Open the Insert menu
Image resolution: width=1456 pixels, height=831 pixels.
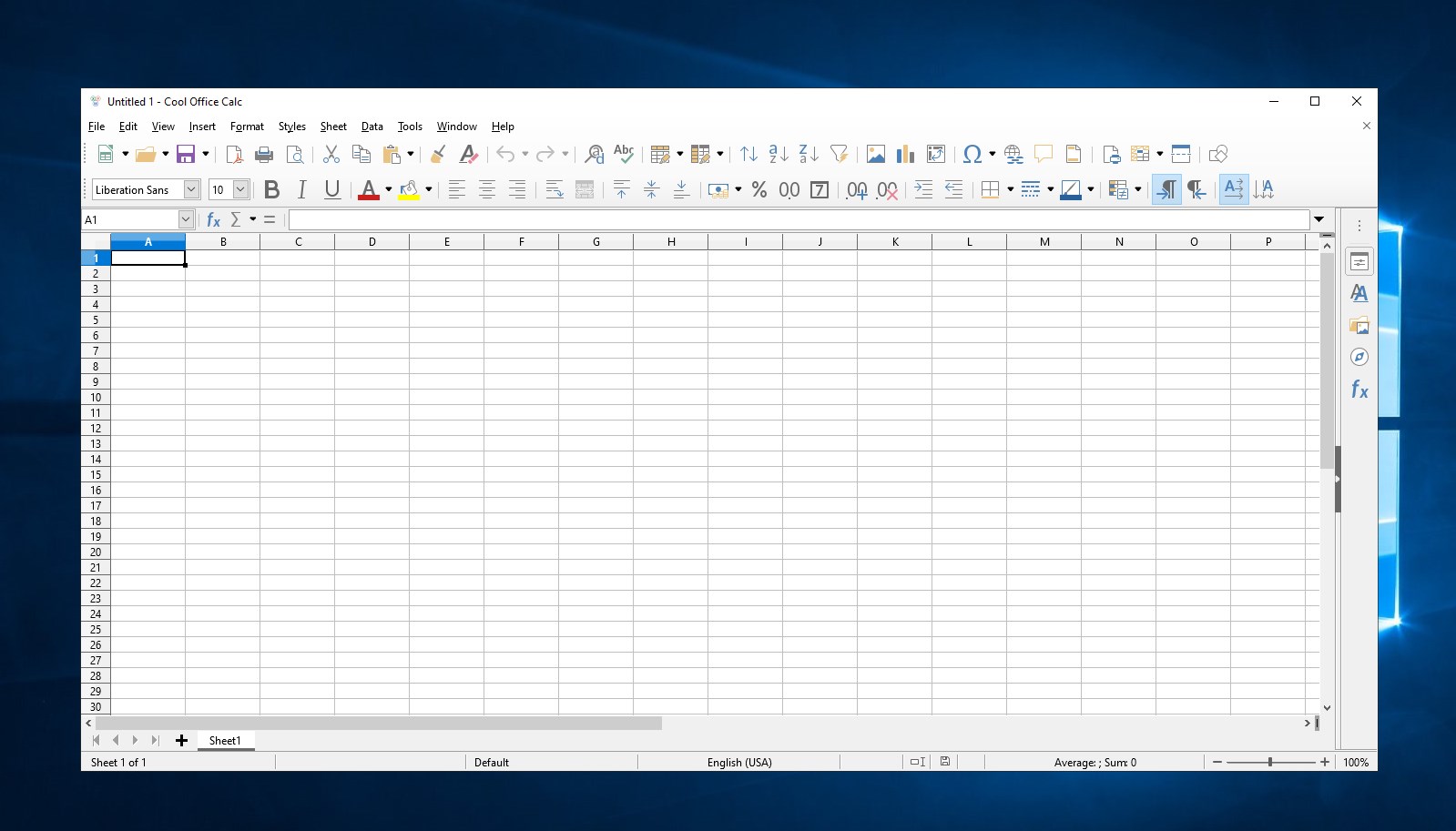point(202,127)
